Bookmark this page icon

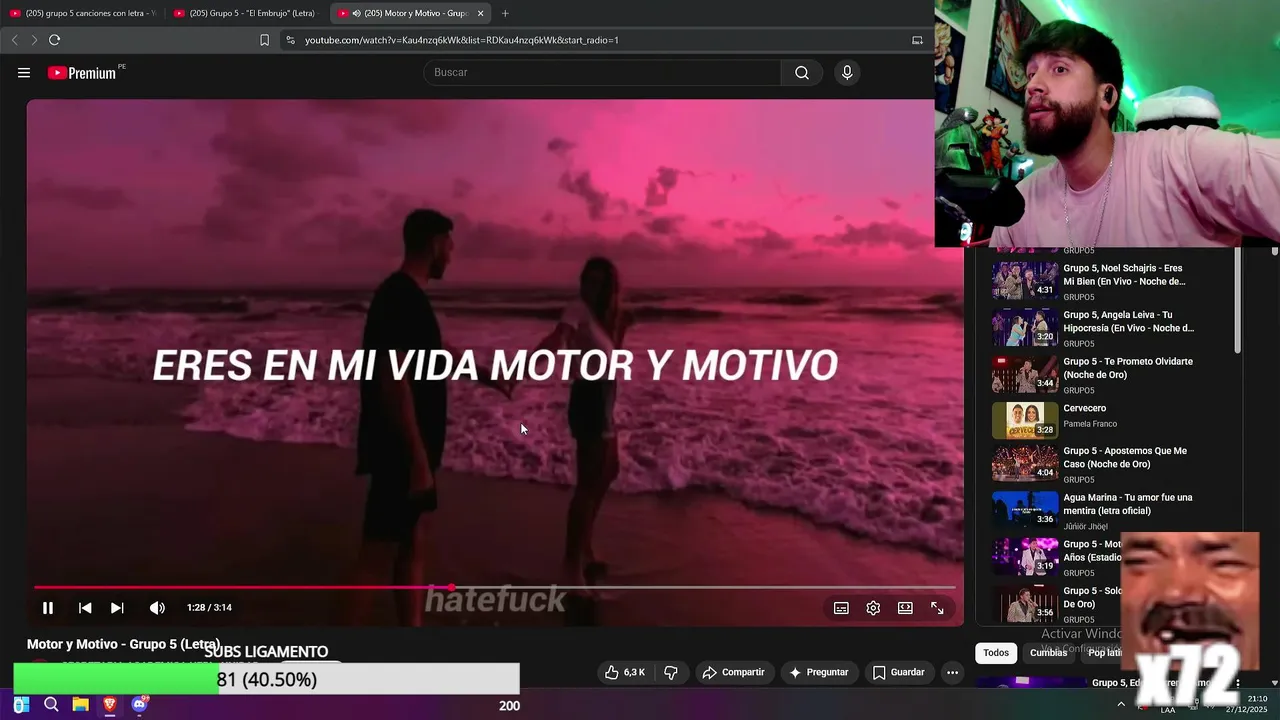coord(264,40)
